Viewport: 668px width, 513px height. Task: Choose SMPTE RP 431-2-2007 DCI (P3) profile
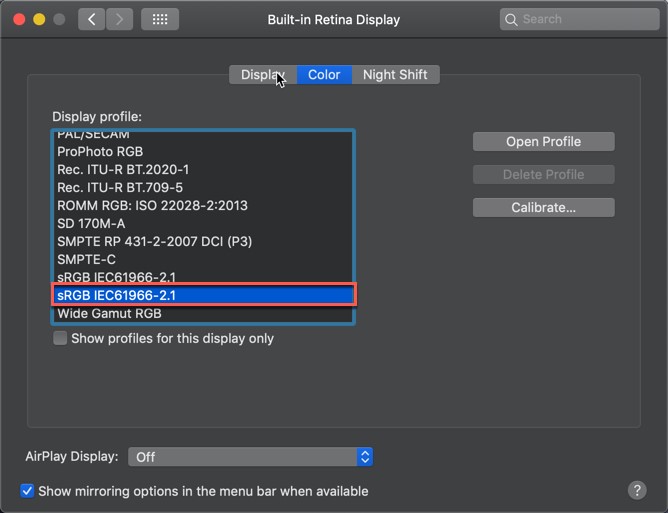(x=203, y=242)
